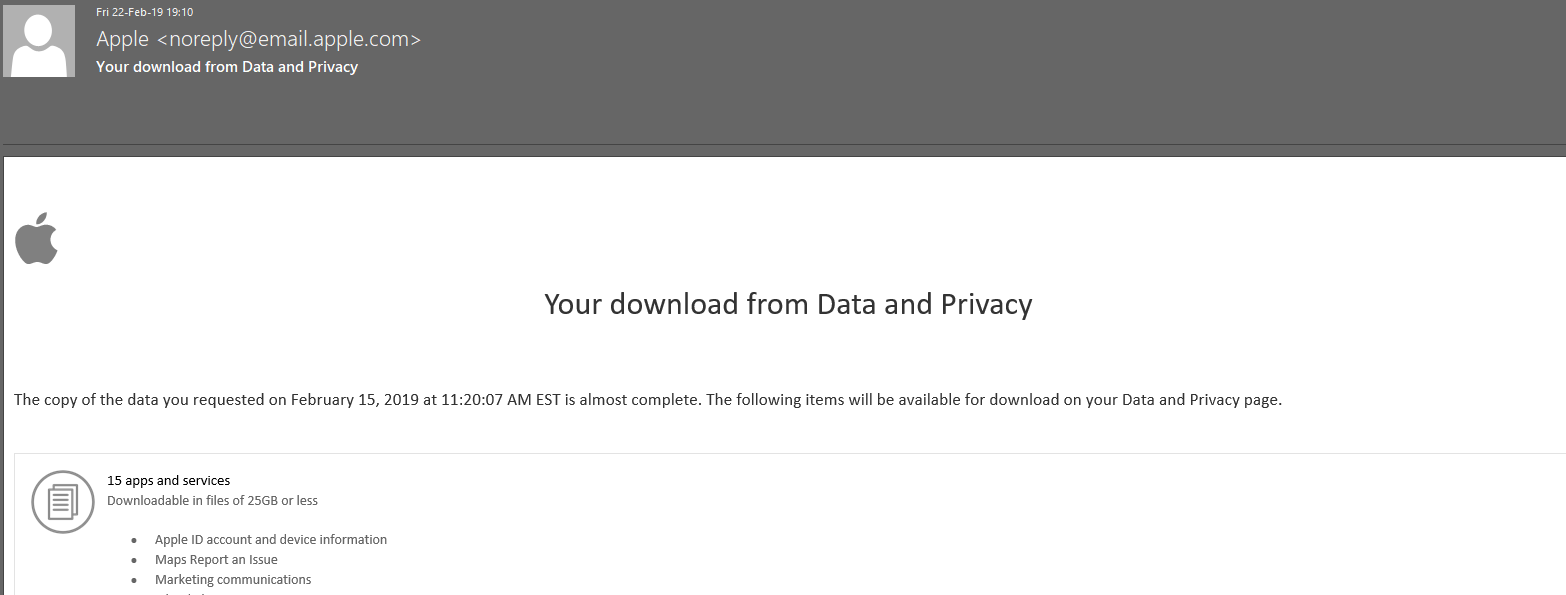Click the sender avatar placeholder picture
This screenshot has width=1566, height=595.
39,41
